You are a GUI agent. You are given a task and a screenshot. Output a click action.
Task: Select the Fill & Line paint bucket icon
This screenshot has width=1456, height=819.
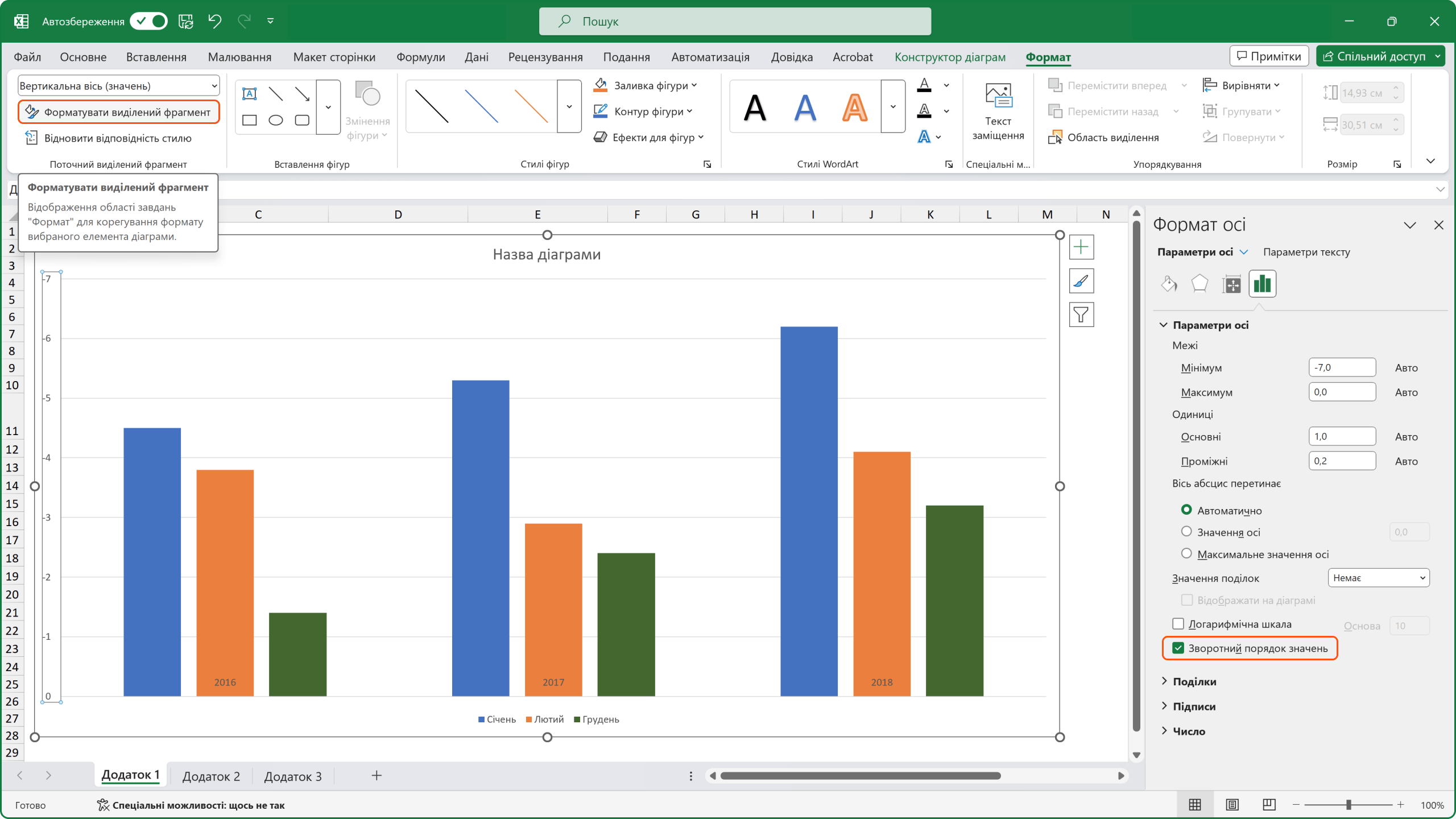[1169, 283]
